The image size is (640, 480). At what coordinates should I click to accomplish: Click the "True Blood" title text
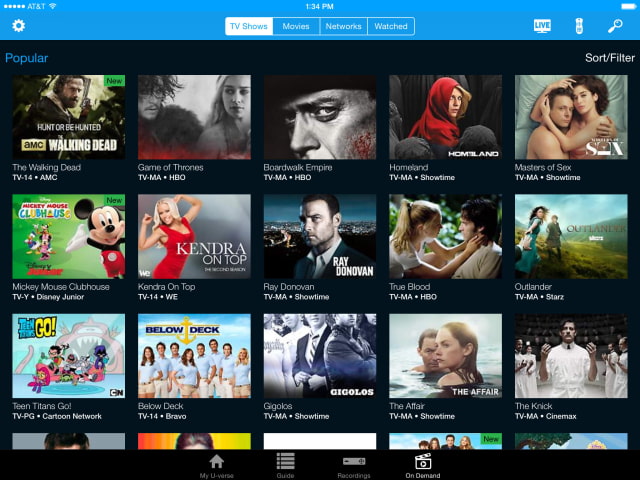(409, 287)
